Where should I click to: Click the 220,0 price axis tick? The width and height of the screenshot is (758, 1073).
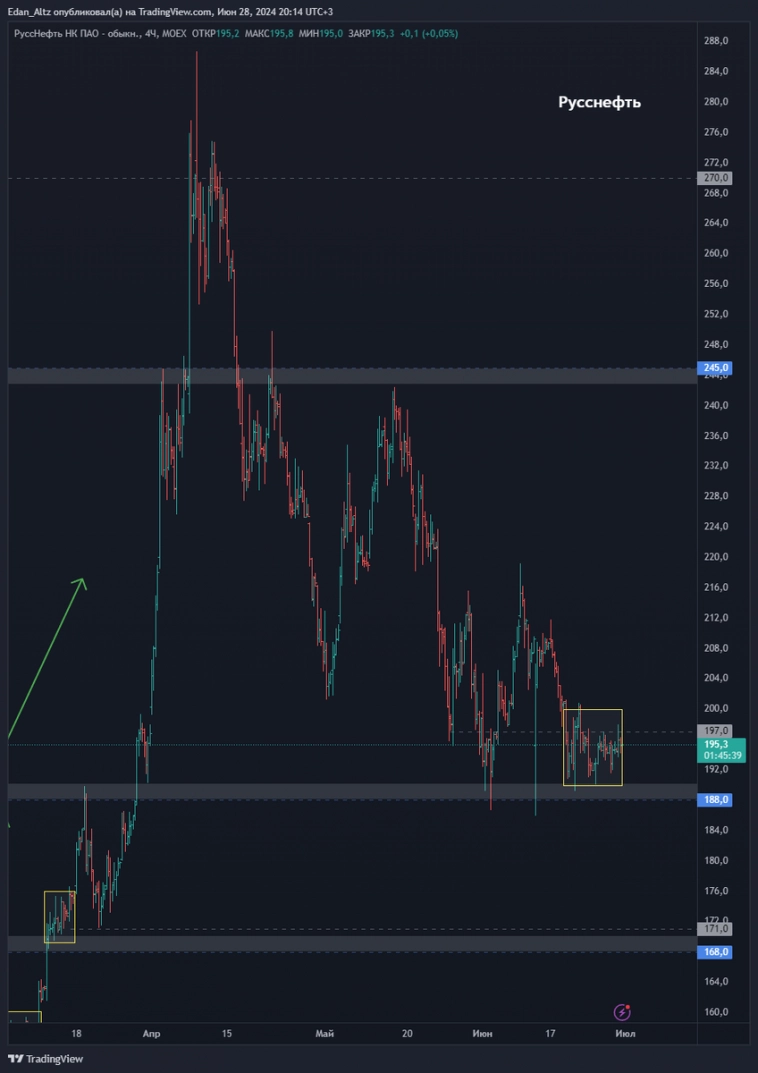point(714,556)
